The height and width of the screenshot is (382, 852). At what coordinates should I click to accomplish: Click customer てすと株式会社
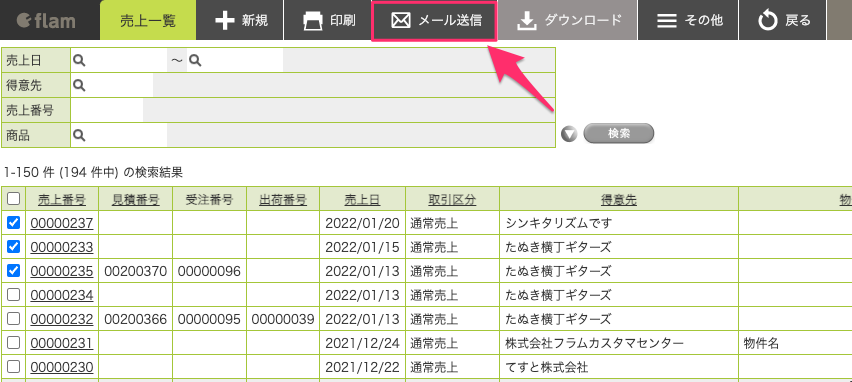click(546, 367)
